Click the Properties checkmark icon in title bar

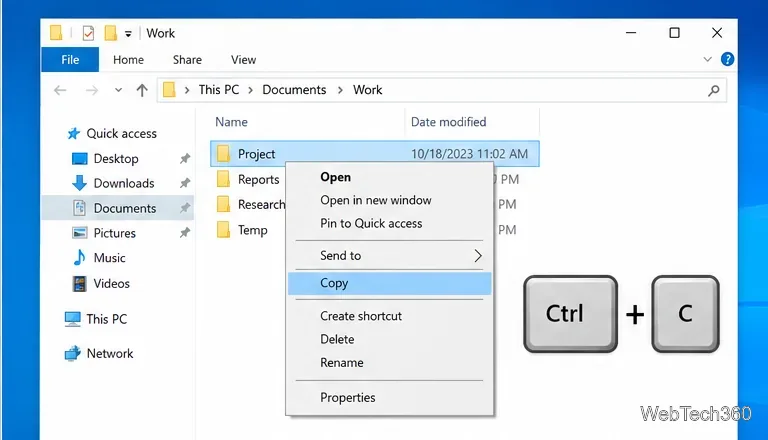[x=88, y=33]
